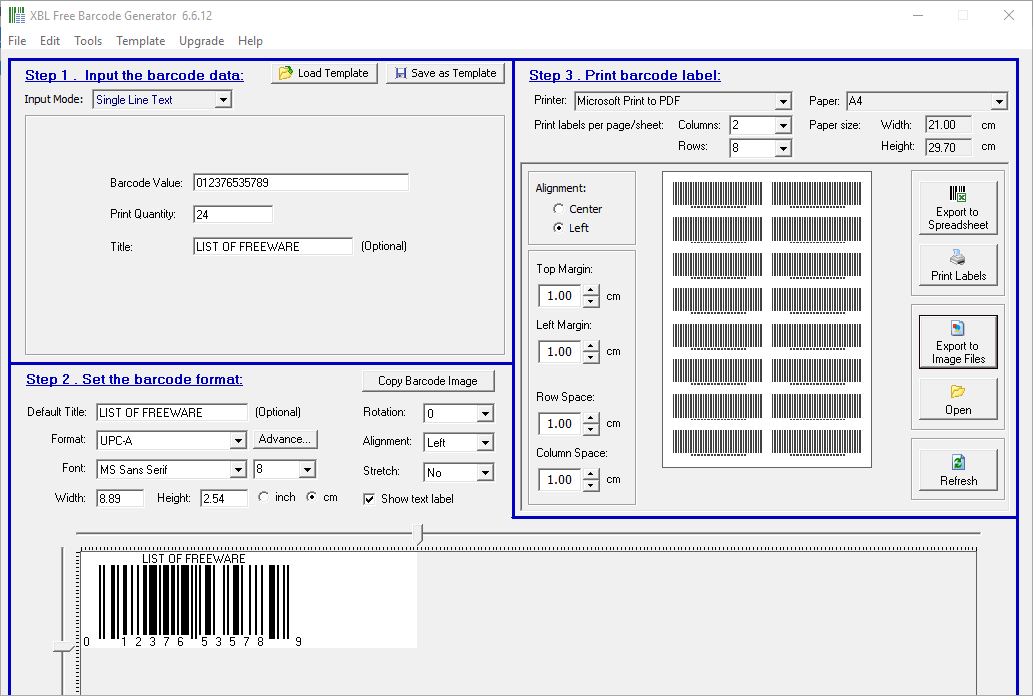Click the XBL Barcode Generator app icon
The image size is (1033, 696).
[x=16, y=15]
